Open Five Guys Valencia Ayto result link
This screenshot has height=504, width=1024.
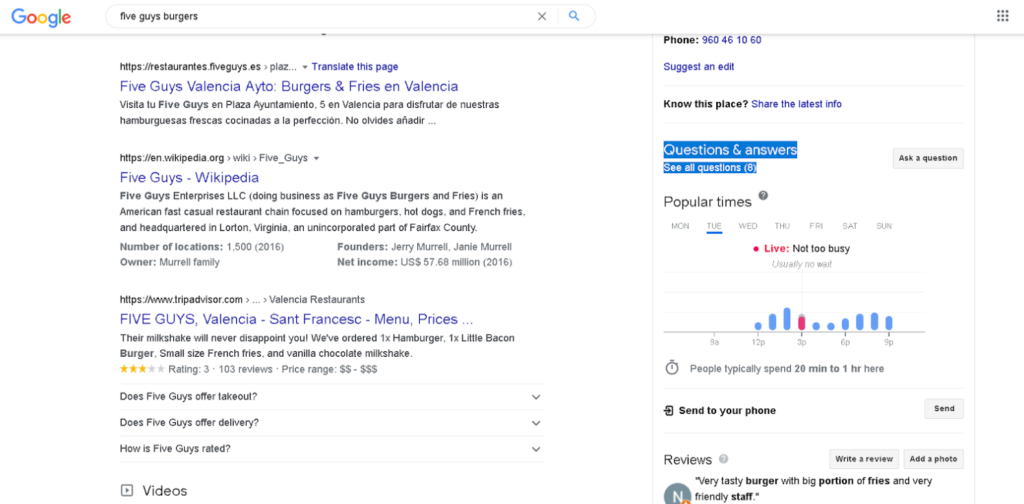289,86
